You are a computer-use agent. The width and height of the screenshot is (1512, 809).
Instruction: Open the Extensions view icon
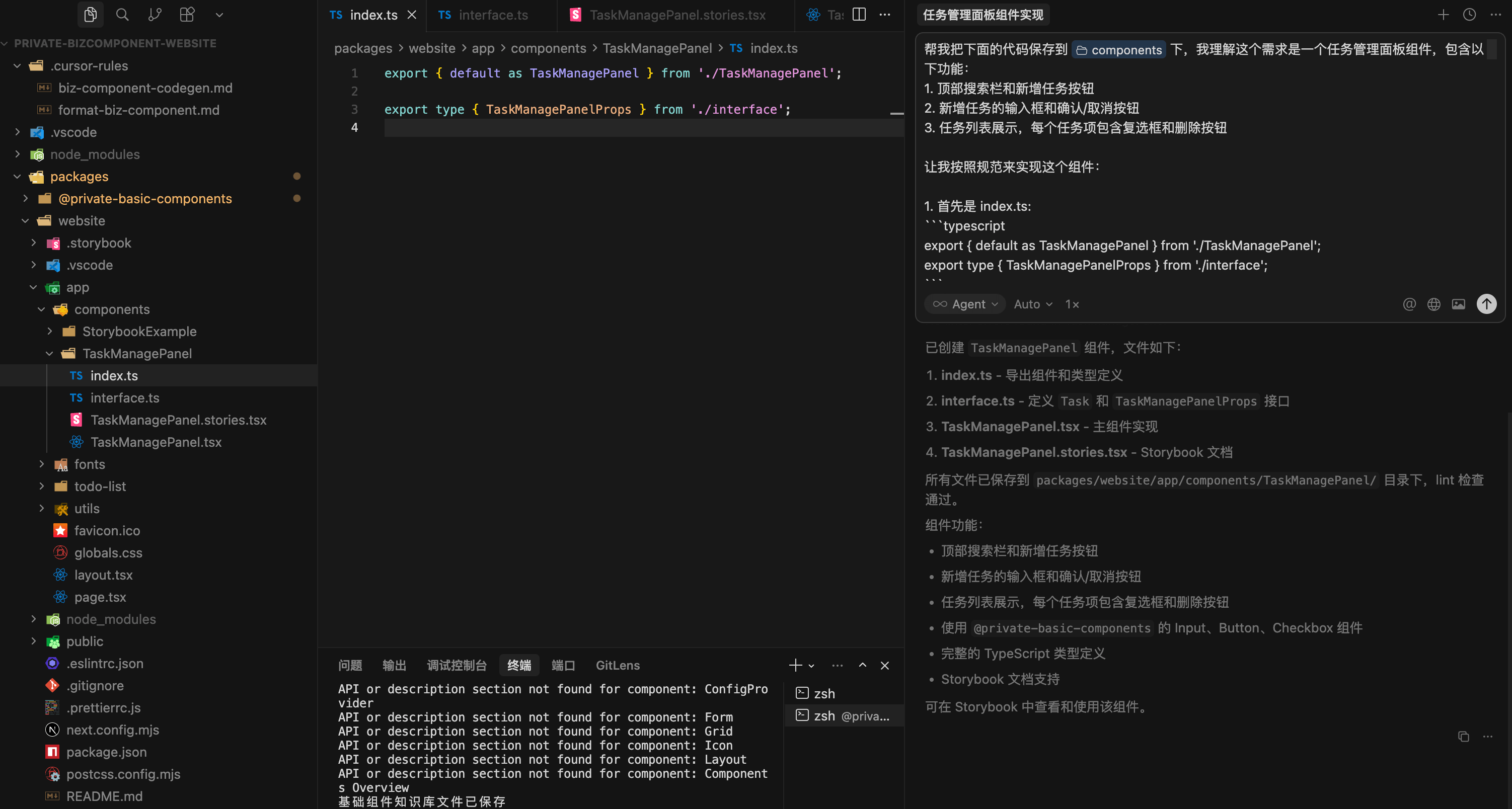point(187,15)
